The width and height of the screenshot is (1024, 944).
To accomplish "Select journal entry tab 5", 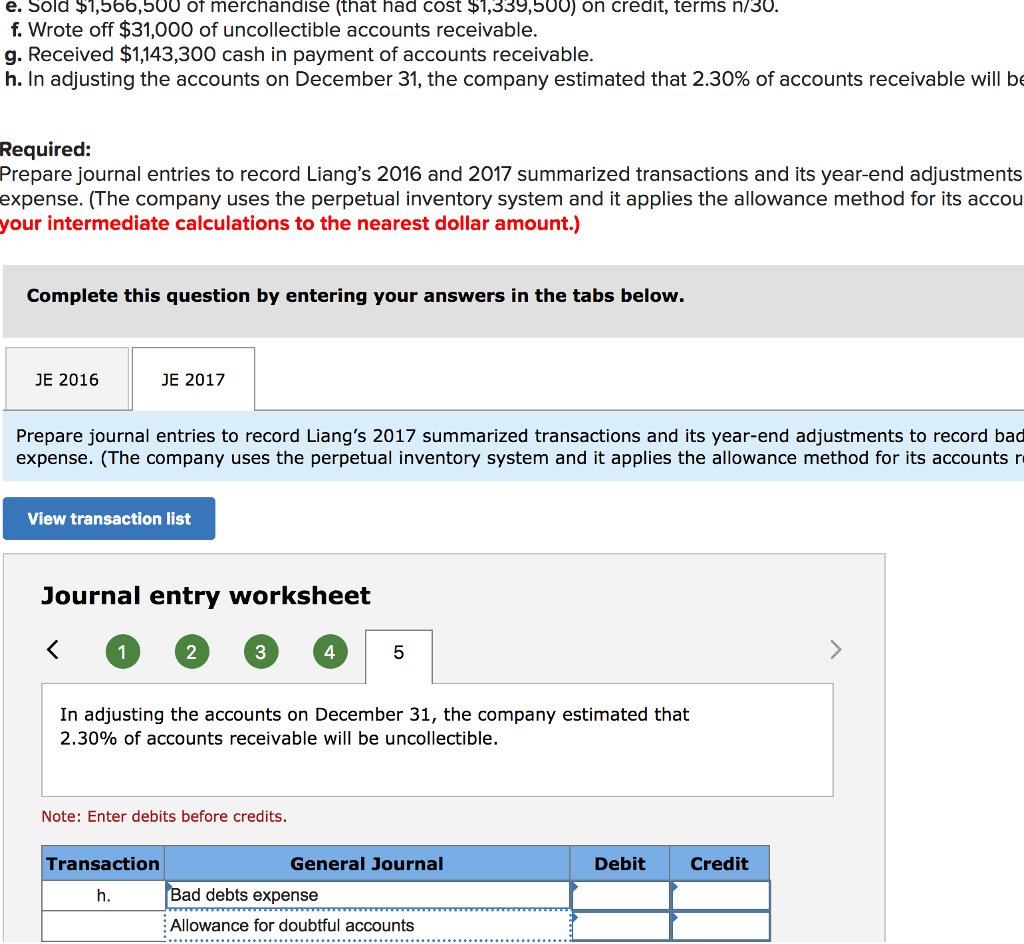I will coord(398,656).
